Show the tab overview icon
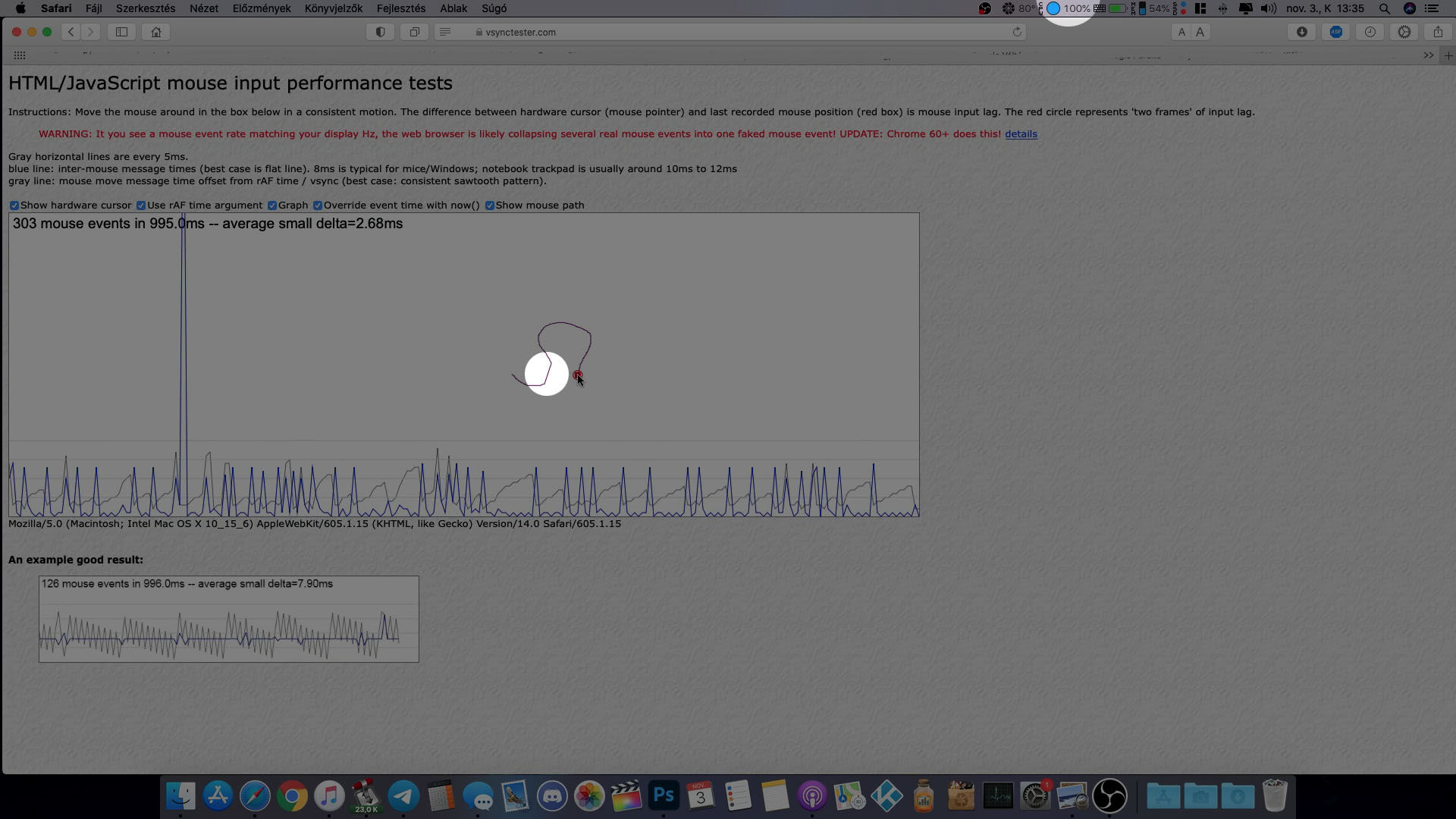 pyautogui.click(x=415, y=32)
